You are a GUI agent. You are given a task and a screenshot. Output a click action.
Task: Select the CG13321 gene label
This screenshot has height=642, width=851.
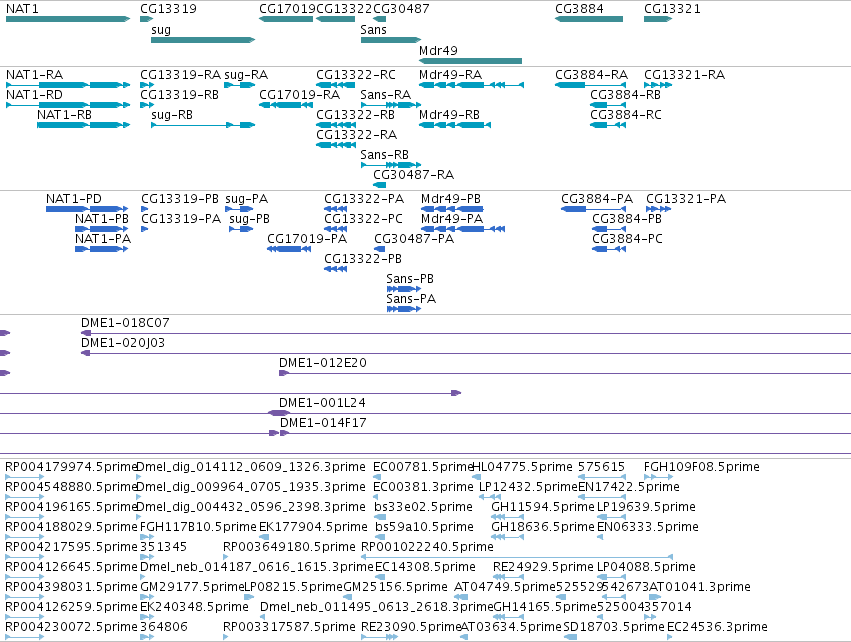tap(672, 9)
